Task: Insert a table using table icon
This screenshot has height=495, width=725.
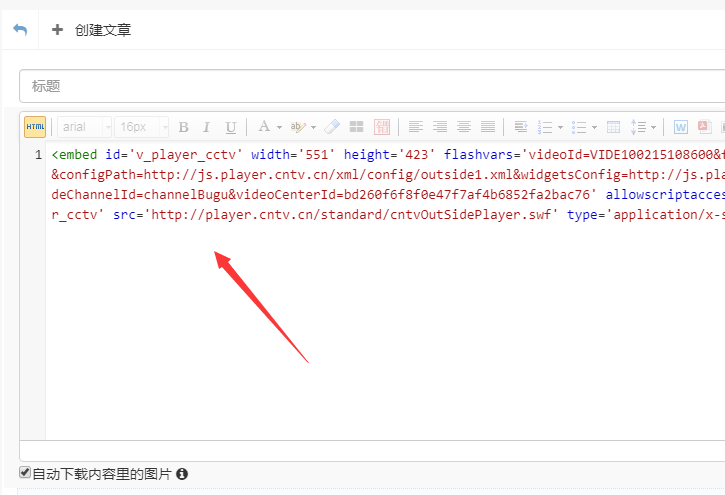Action: point(614,127)
